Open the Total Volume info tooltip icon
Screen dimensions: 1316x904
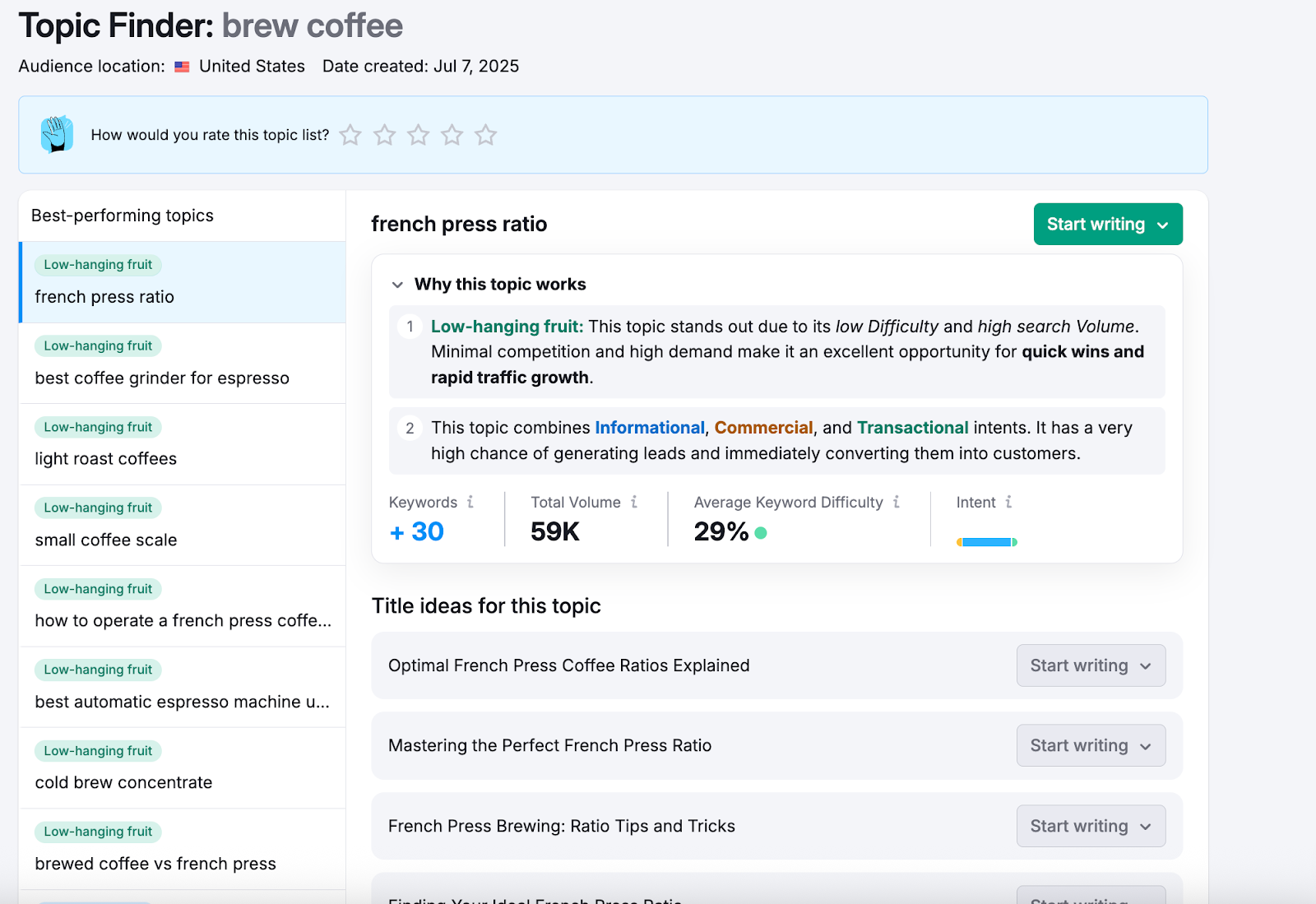(634, 502)
